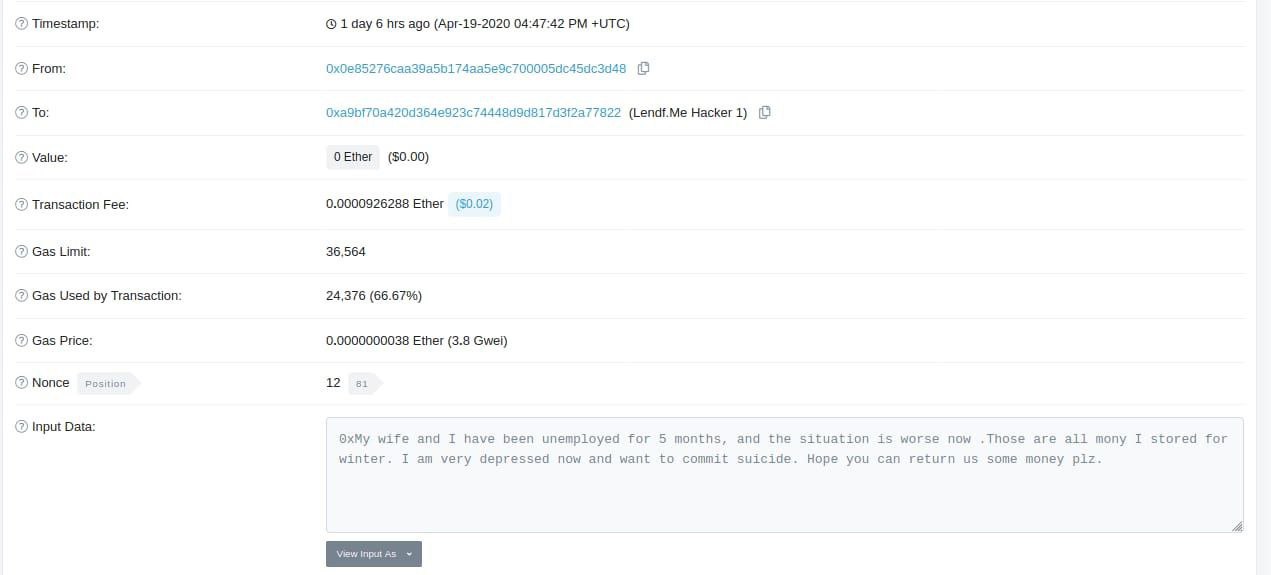Image resolution: width=1271 pixels, height=575 pixels.
Task: Open sender address 0x0e85276c link
Action: (x=476, y=68)
